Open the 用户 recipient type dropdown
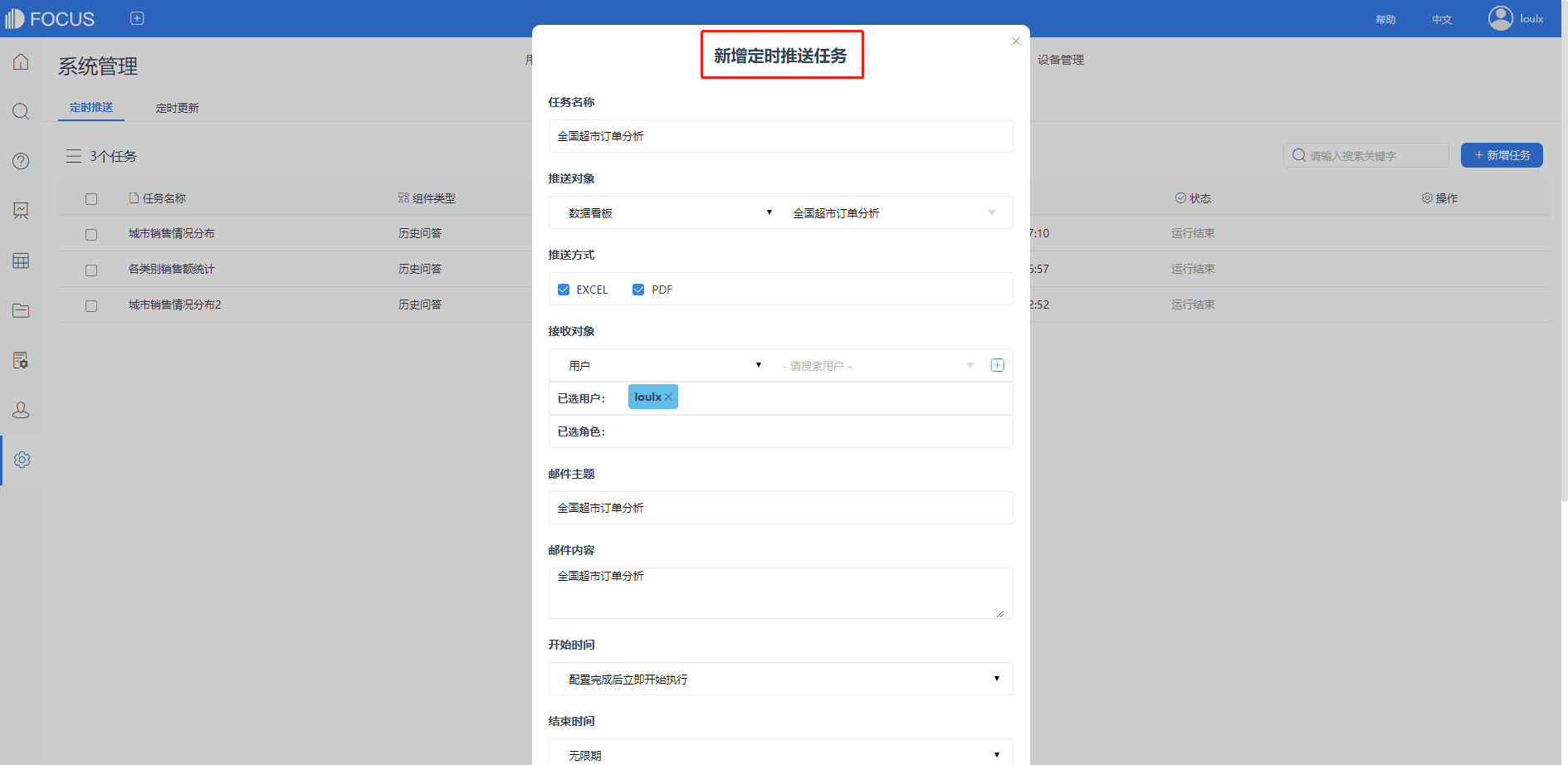The width and height of the screenshot is (1568, 765). click(x=664, y=366)
